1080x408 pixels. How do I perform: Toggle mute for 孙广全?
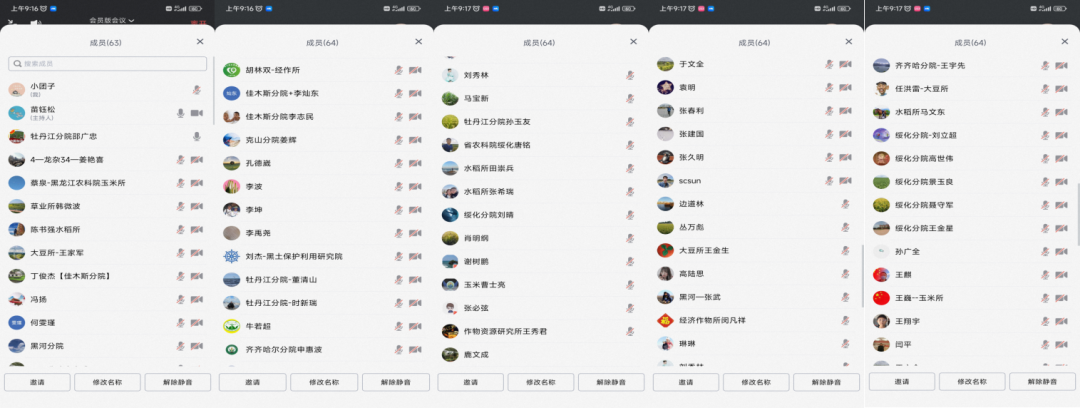pos(1046,252)
